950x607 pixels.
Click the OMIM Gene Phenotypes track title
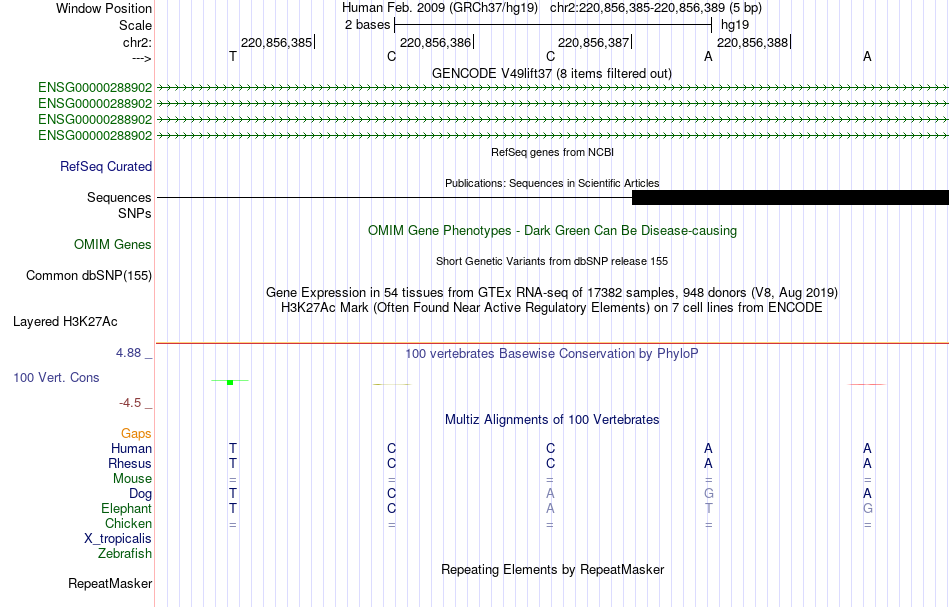point(553,230)
